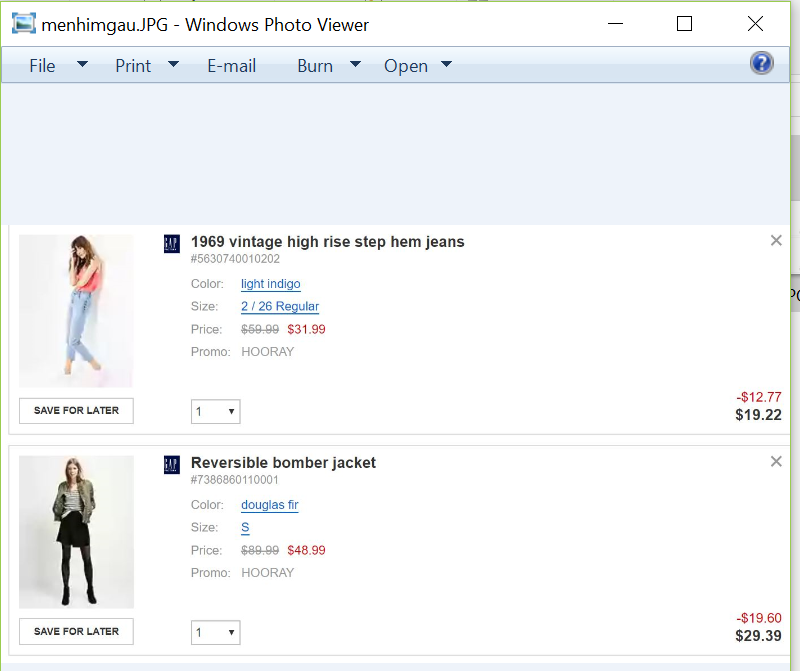800x671 pixels.
Task: Change the douglas fir color link
Action: [269, 505]
